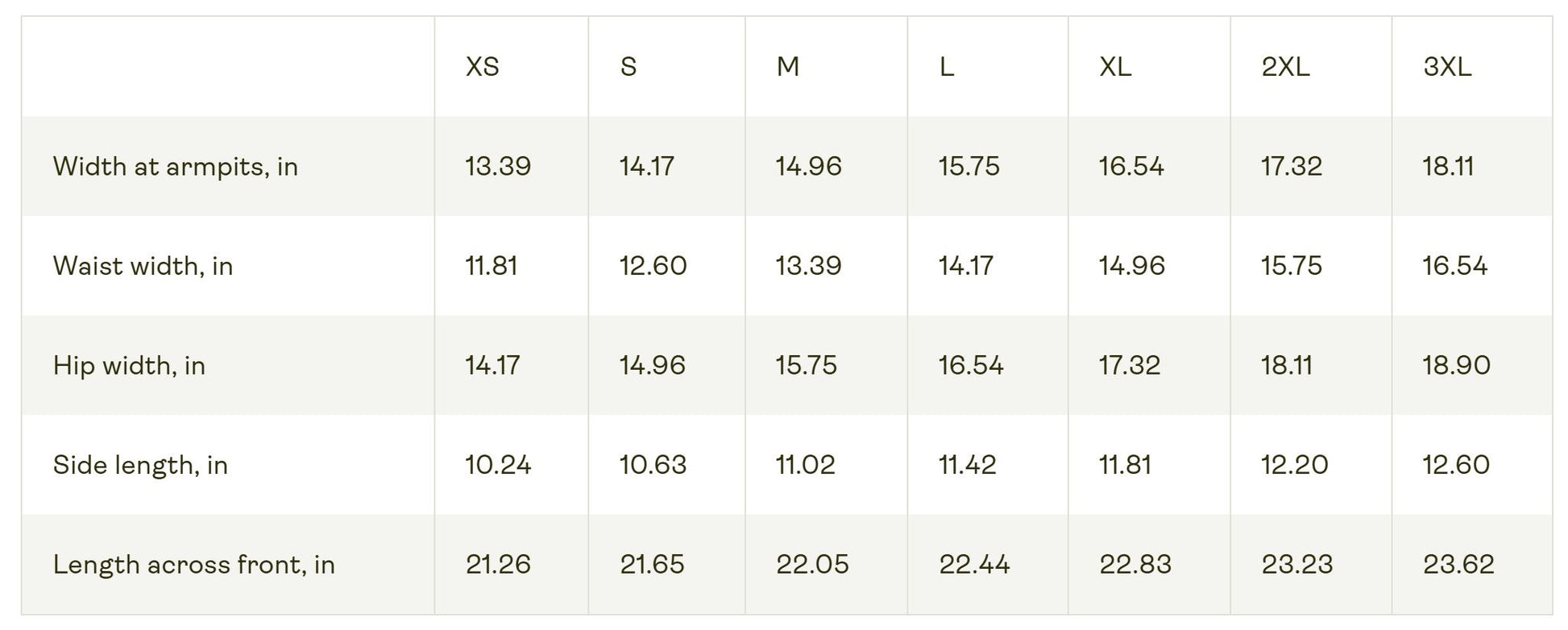Screen dimensions: 1568x630
Task: Click the "Width at armpits, in" row label
Action: point(176,166)
